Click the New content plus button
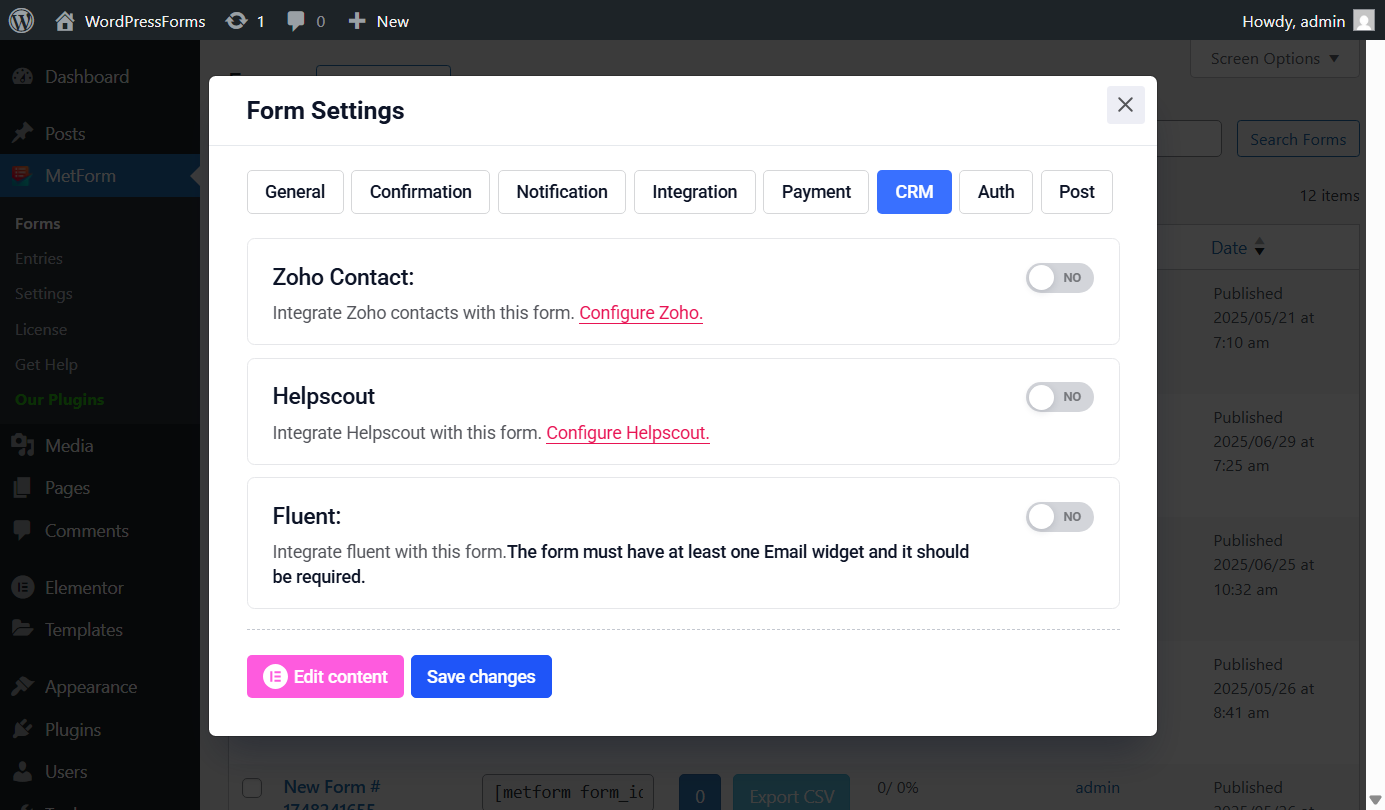This screenshot has width=1385, height=810. [378, 21]
